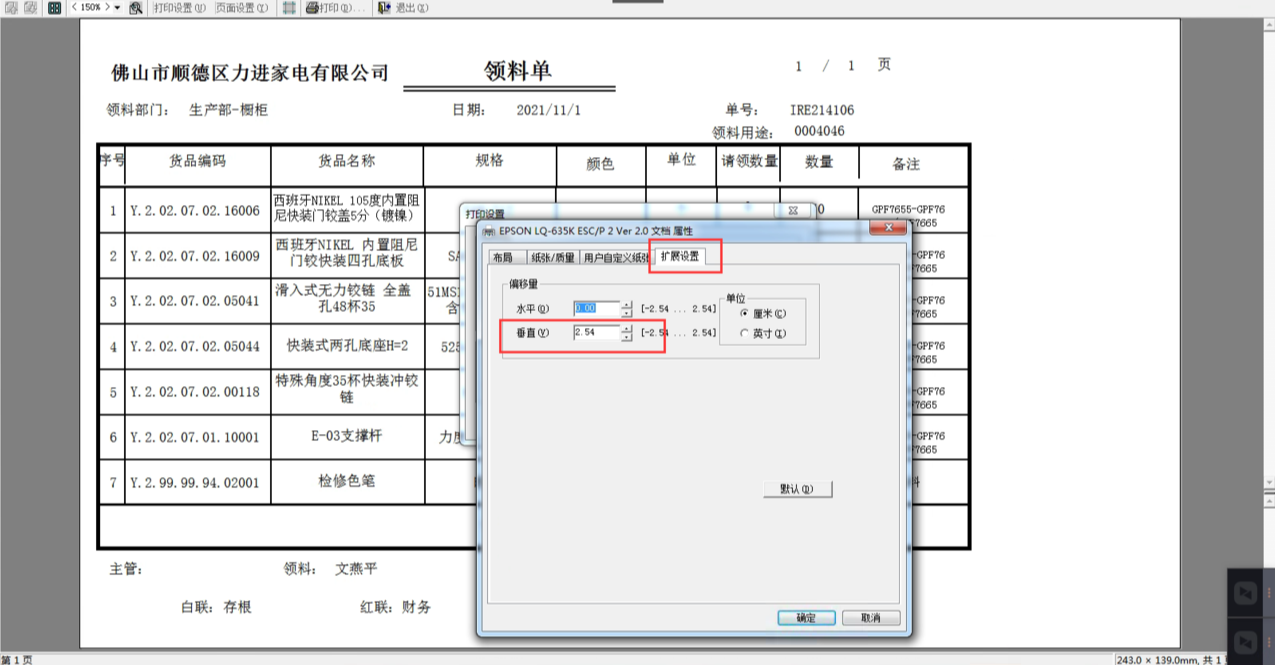Open the zoom level dropdown arrow
This screenshot has height=665, width=1275.
click(x=116, y=8)
